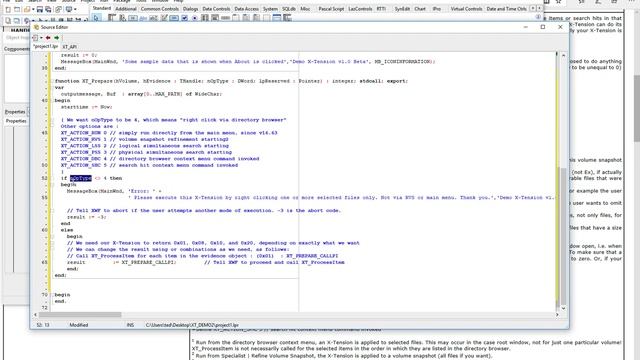Open the LazControls palette tab
The width and height of the screenshot is (640, 360).
pyautogui.click(x=360, y=9)
